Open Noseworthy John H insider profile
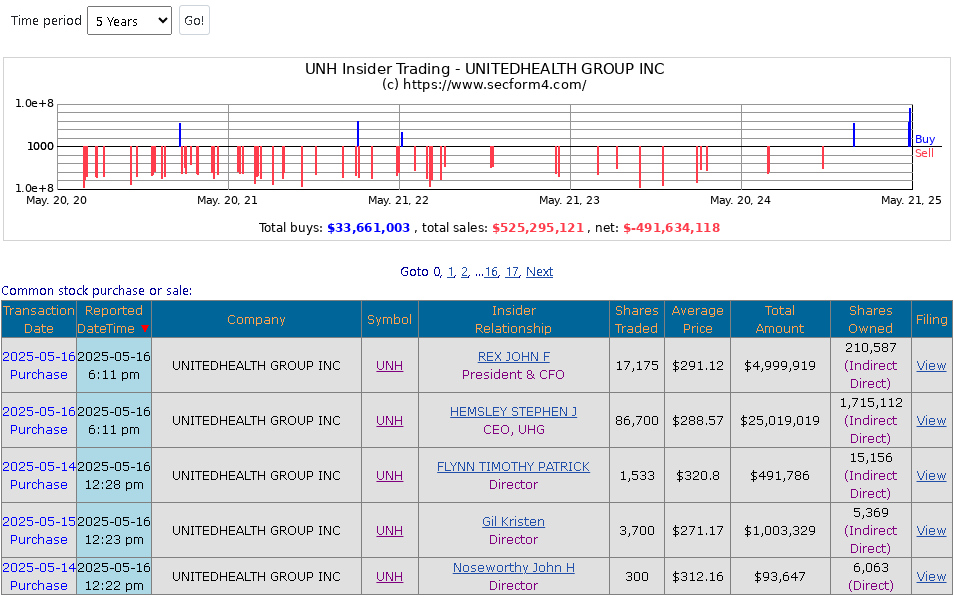 coord(514,568)
